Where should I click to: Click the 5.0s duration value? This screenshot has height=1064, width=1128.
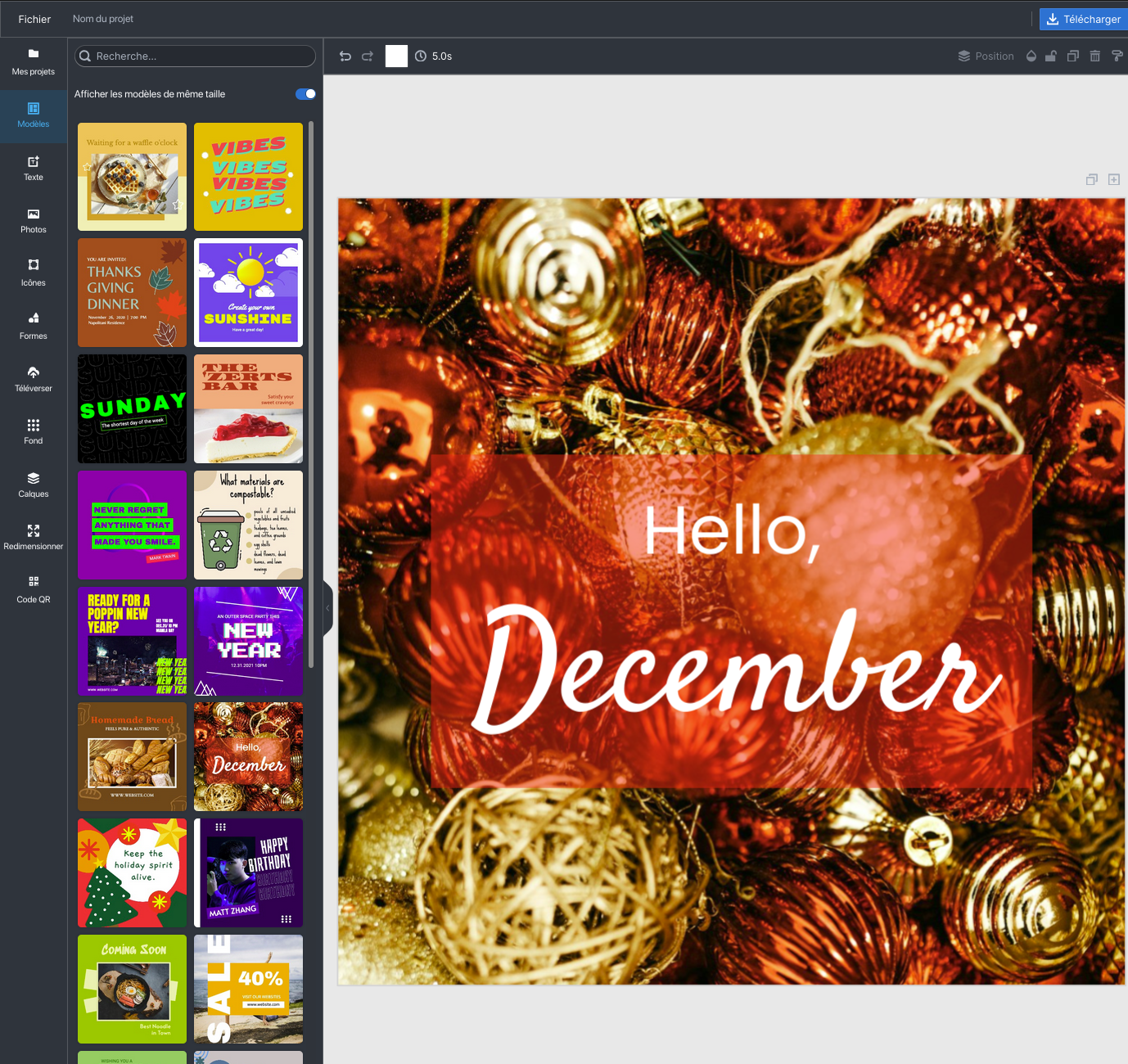point(442,56)
